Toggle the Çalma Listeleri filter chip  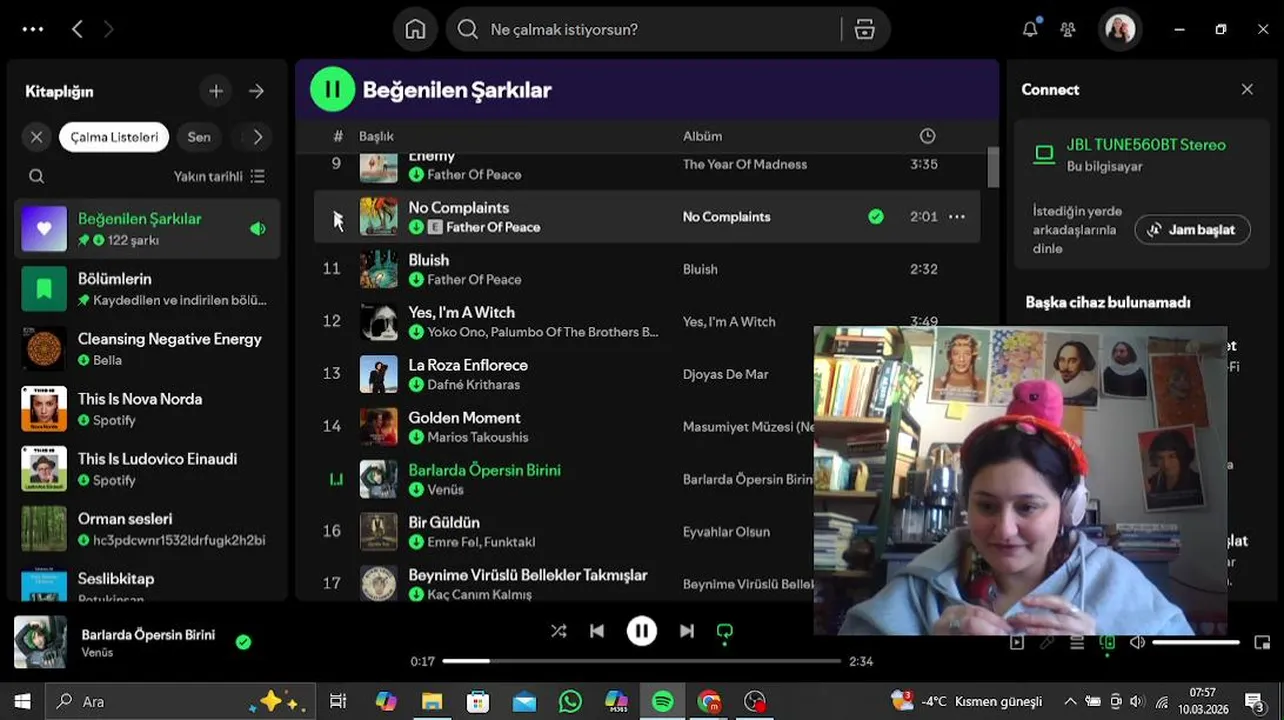click(x=114, y=137)
